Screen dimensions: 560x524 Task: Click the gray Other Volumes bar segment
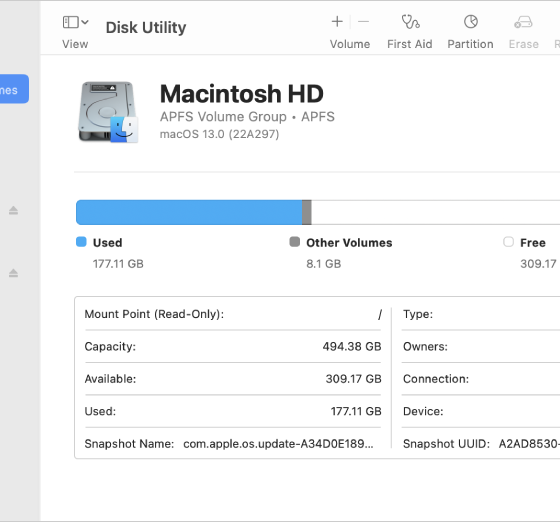pos(307,213)
